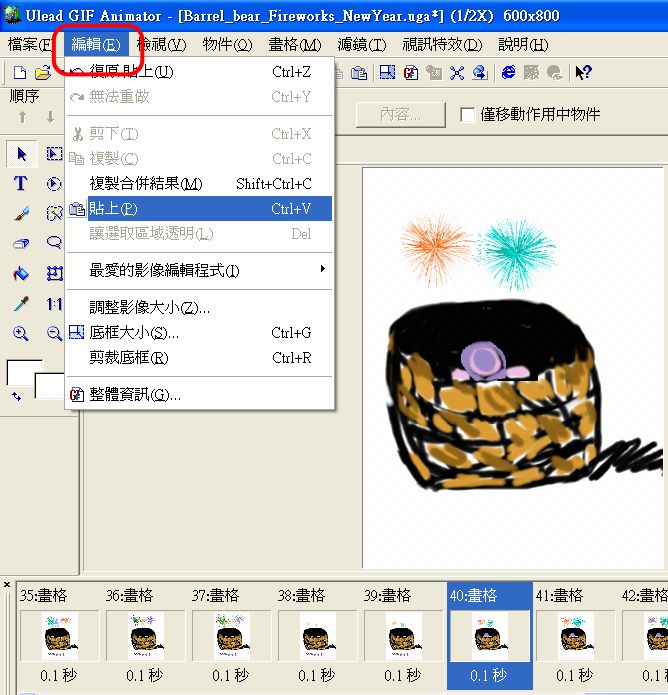Select the eyedropper tool
668x695 pixels.
(21, 304)
